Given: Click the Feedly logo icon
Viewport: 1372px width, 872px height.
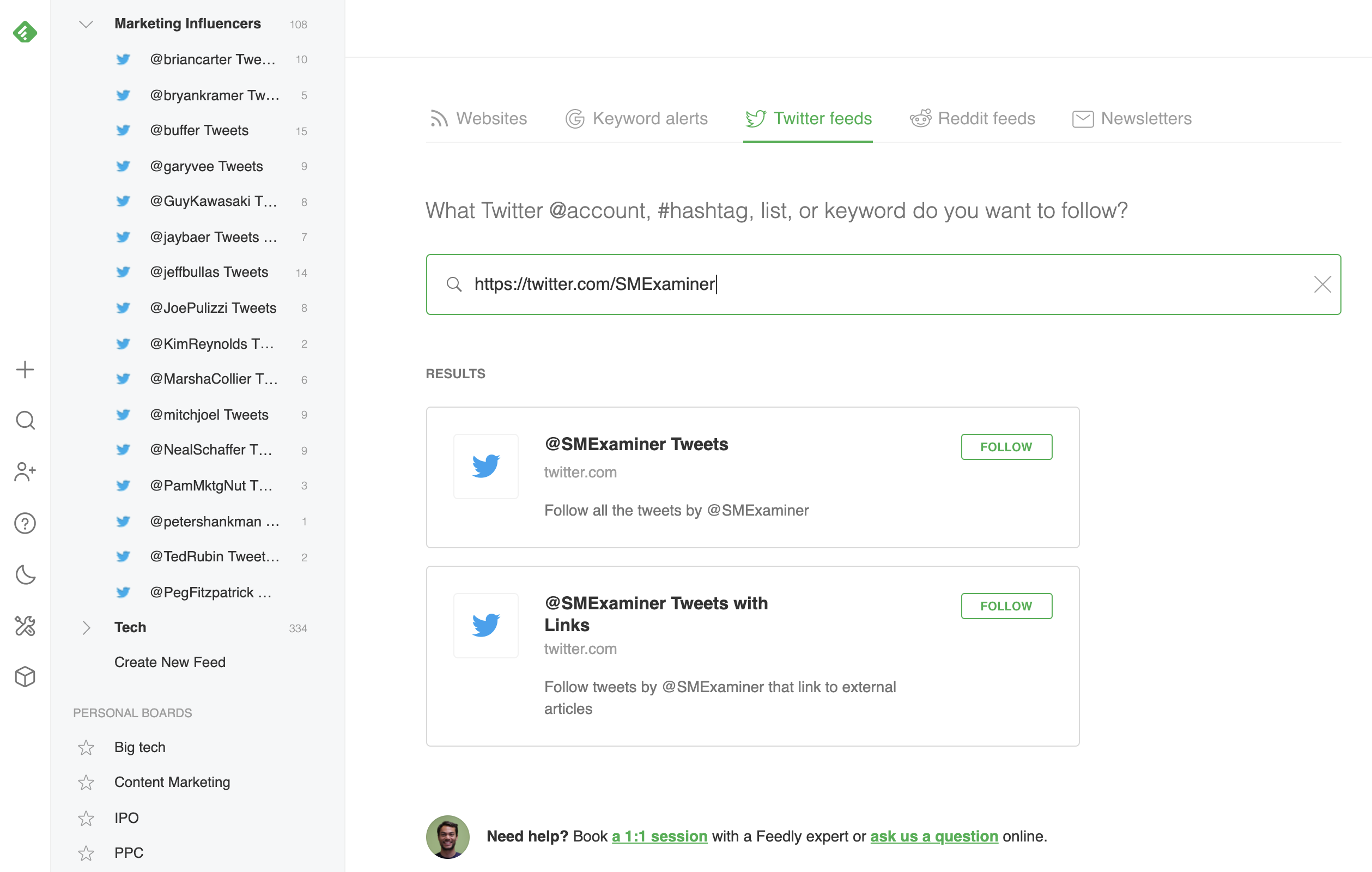Looking at the screenshot, I should coord(25,32).
